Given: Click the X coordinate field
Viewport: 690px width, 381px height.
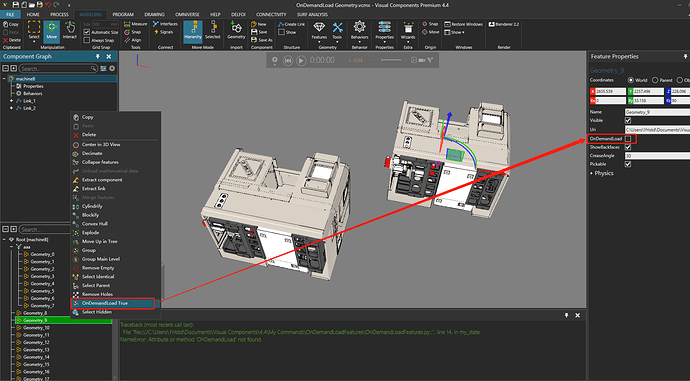Looking at the screenshot, I should (610, 92).
